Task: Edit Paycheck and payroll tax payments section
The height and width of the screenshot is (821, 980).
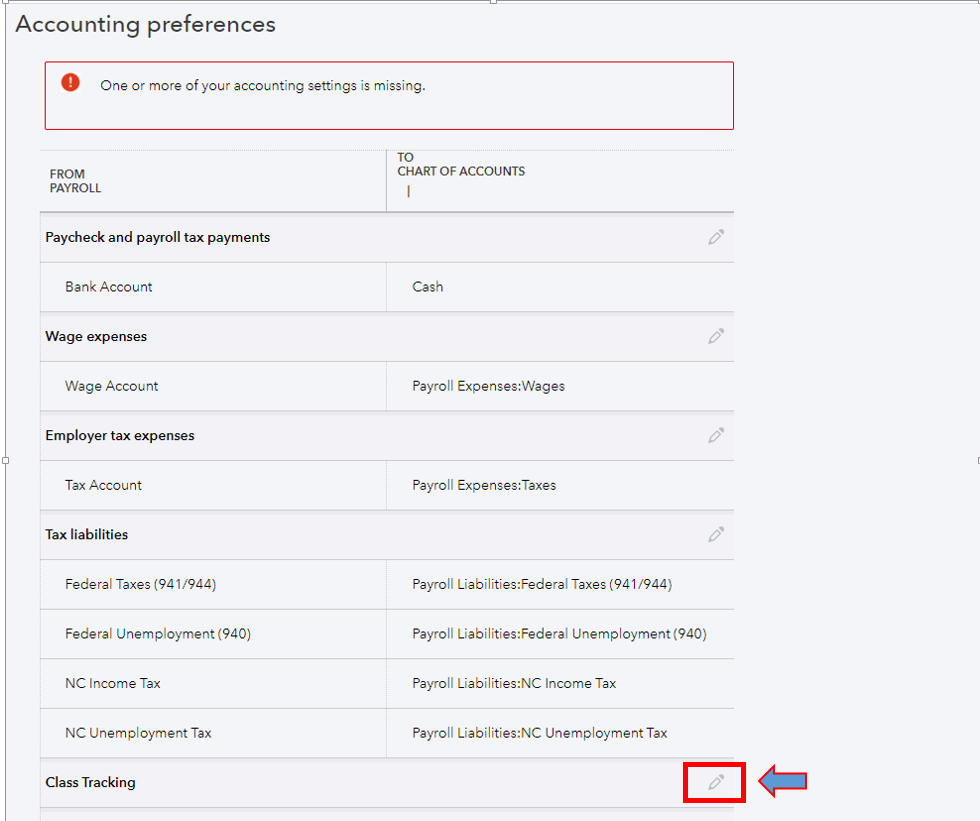Action: [716, 237]
